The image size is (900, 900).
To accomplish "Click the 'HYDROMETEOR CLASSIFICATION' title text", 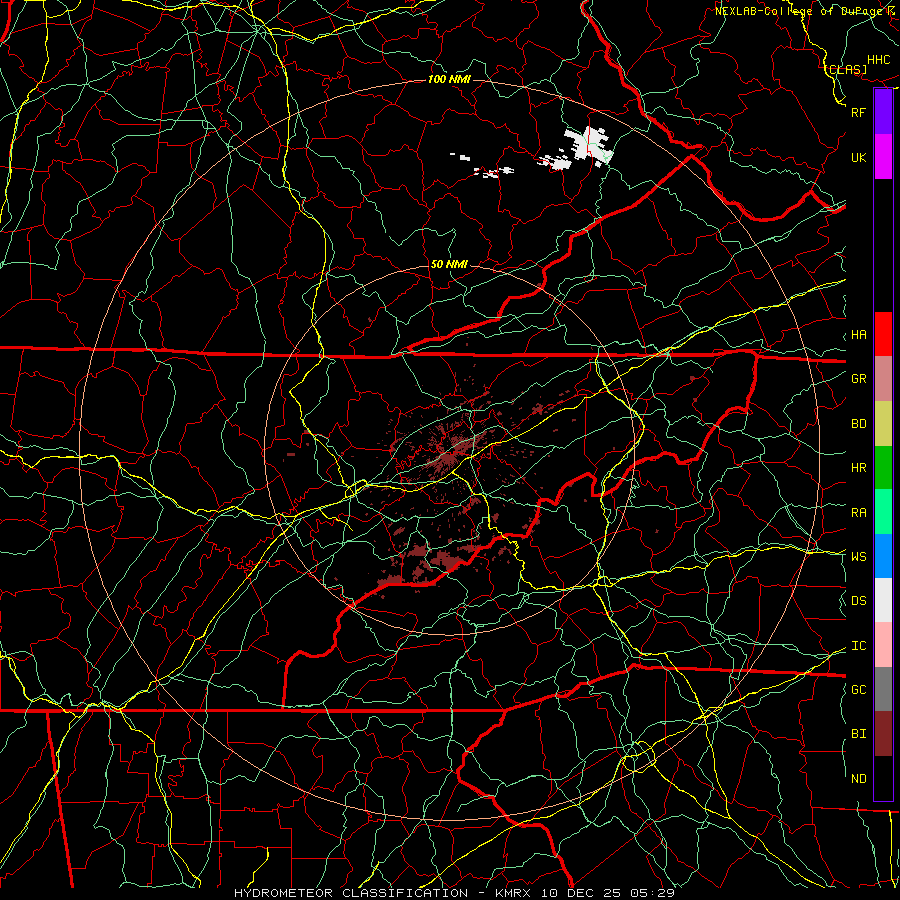I will tap(351, 893).
